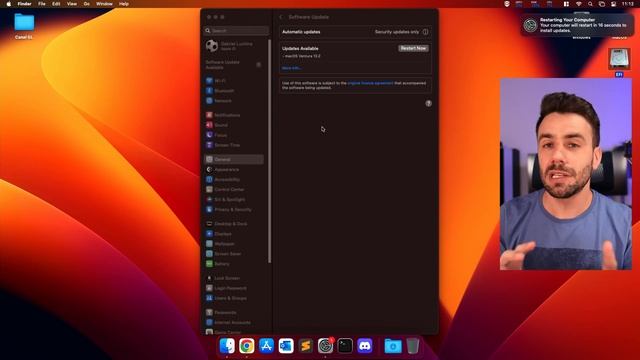Viewport: 640px width, 360px height.
Task: Open Finder from the Dock
Action: (227, 346)
